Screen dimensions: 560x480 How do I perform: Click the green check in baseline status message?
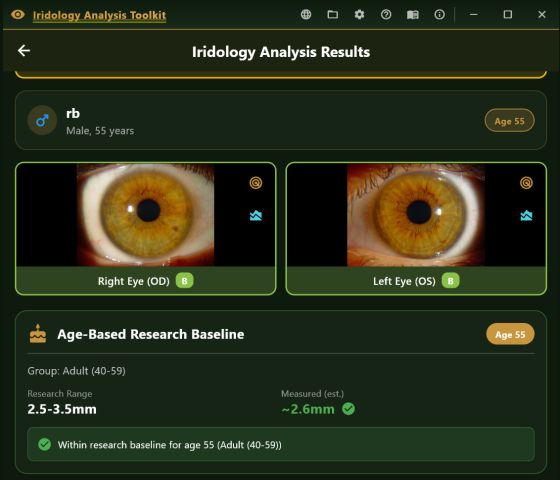45,444
